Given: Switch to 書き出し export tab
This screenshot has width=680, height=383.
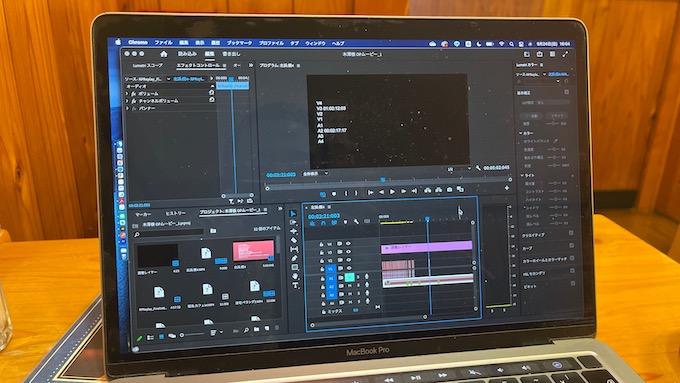Looking at the screenshot, I should [x=231, y=54].
